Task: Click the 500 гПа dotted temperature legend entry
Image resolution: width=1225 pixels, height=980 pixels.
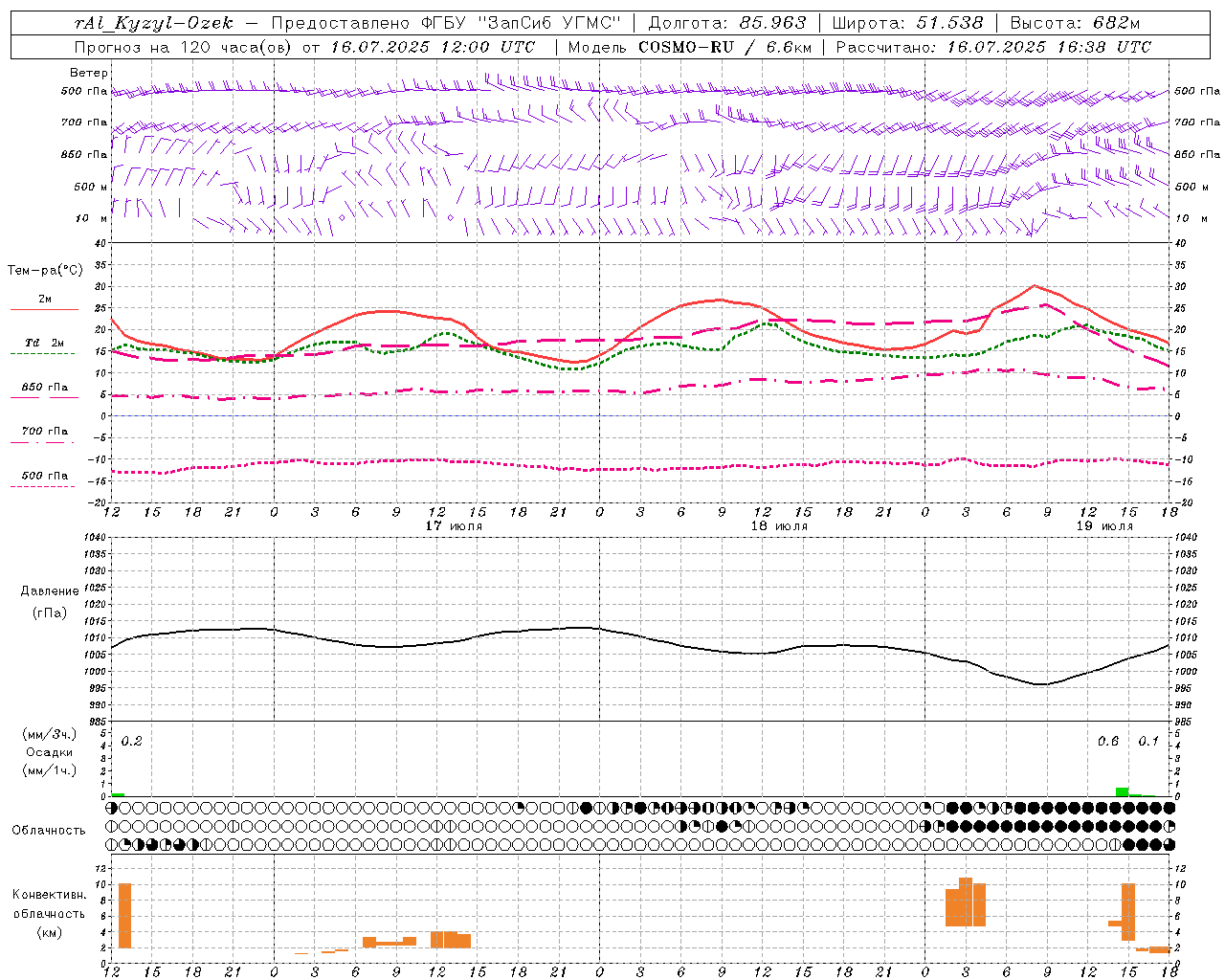Action: pos(44,476)
